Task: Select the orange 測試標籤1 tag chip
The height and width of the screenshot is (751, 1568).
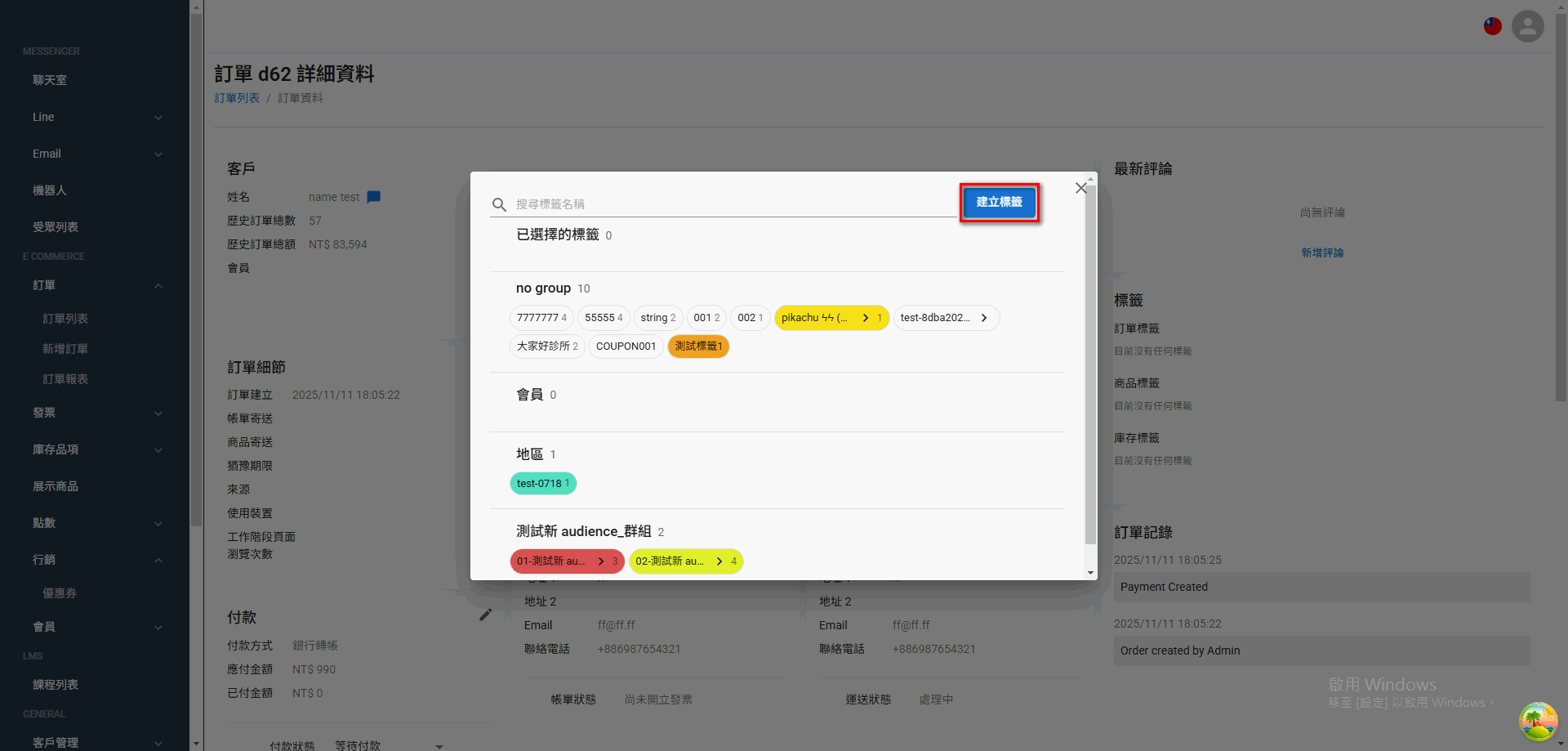Action: click(x=698, y=346)
